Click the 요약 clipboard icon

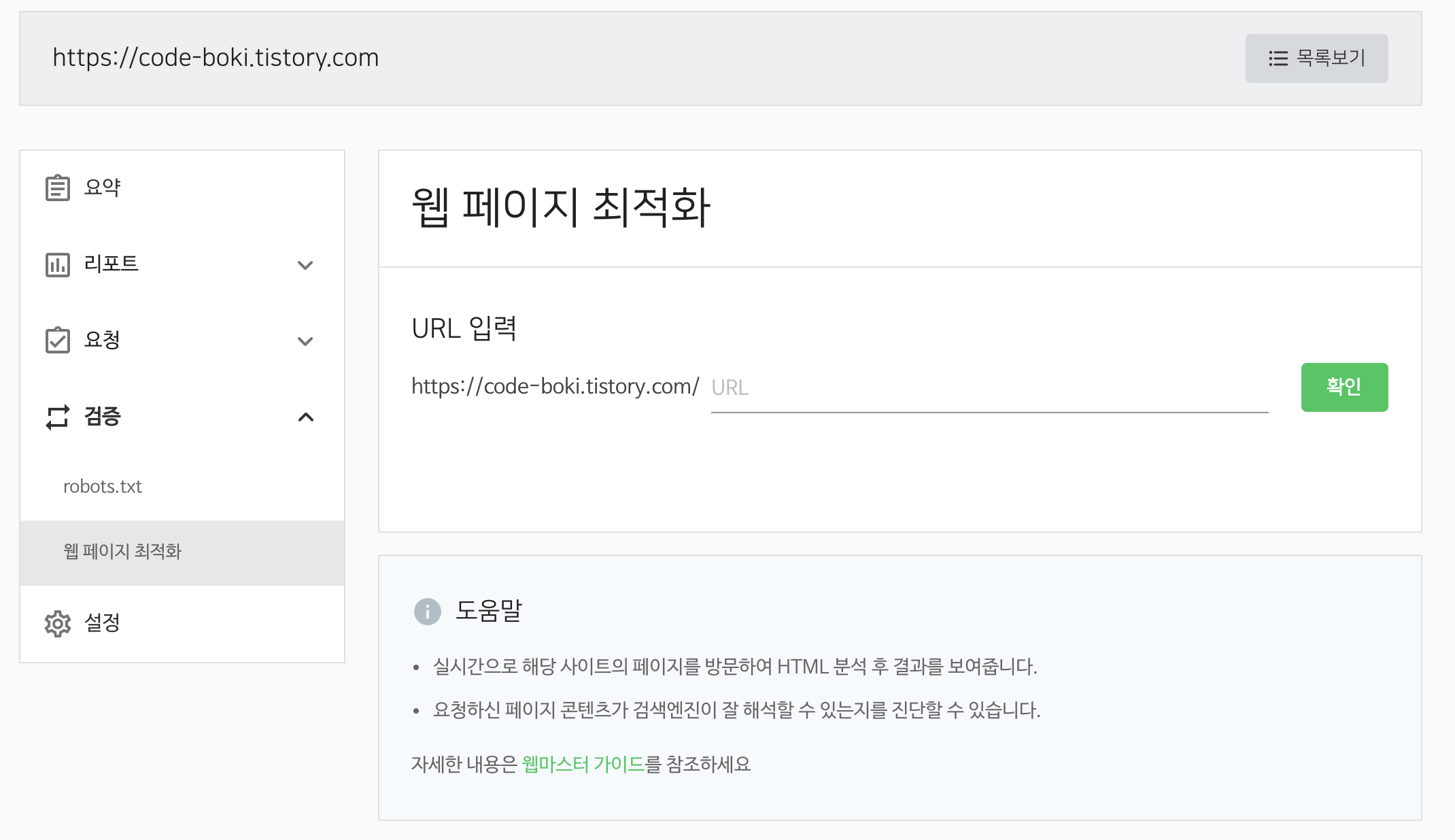coord(58,188)
